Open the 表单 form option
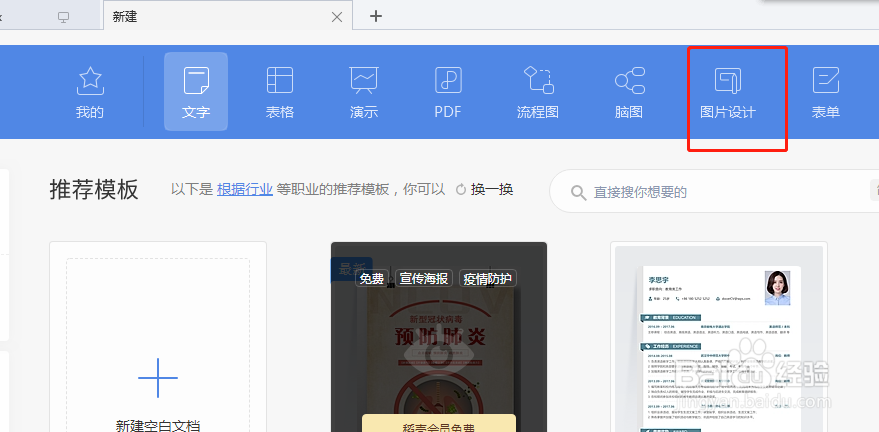 pyautogui.click(x=826, y=92)
